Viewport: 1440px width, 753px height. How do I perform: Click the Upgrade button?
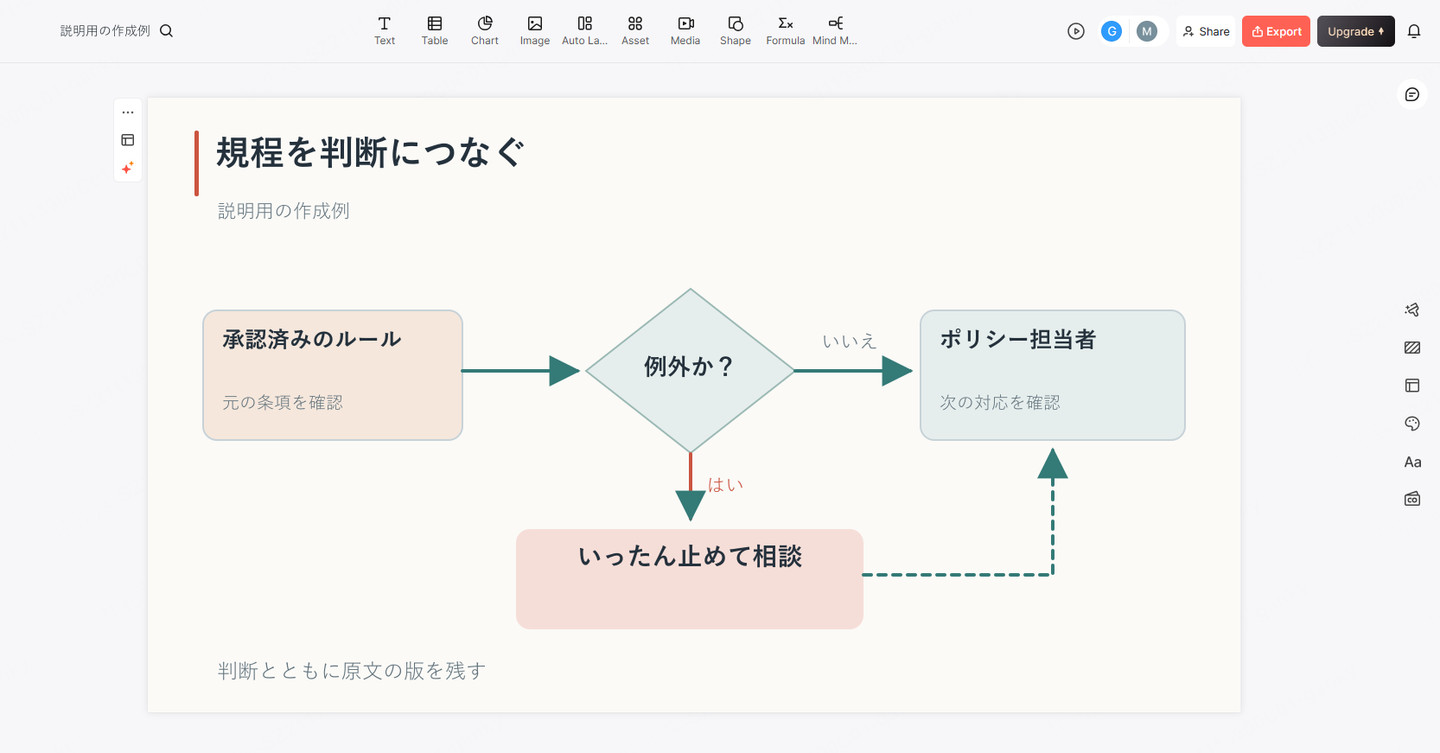pyautogui.click(x=1356, y=31)
